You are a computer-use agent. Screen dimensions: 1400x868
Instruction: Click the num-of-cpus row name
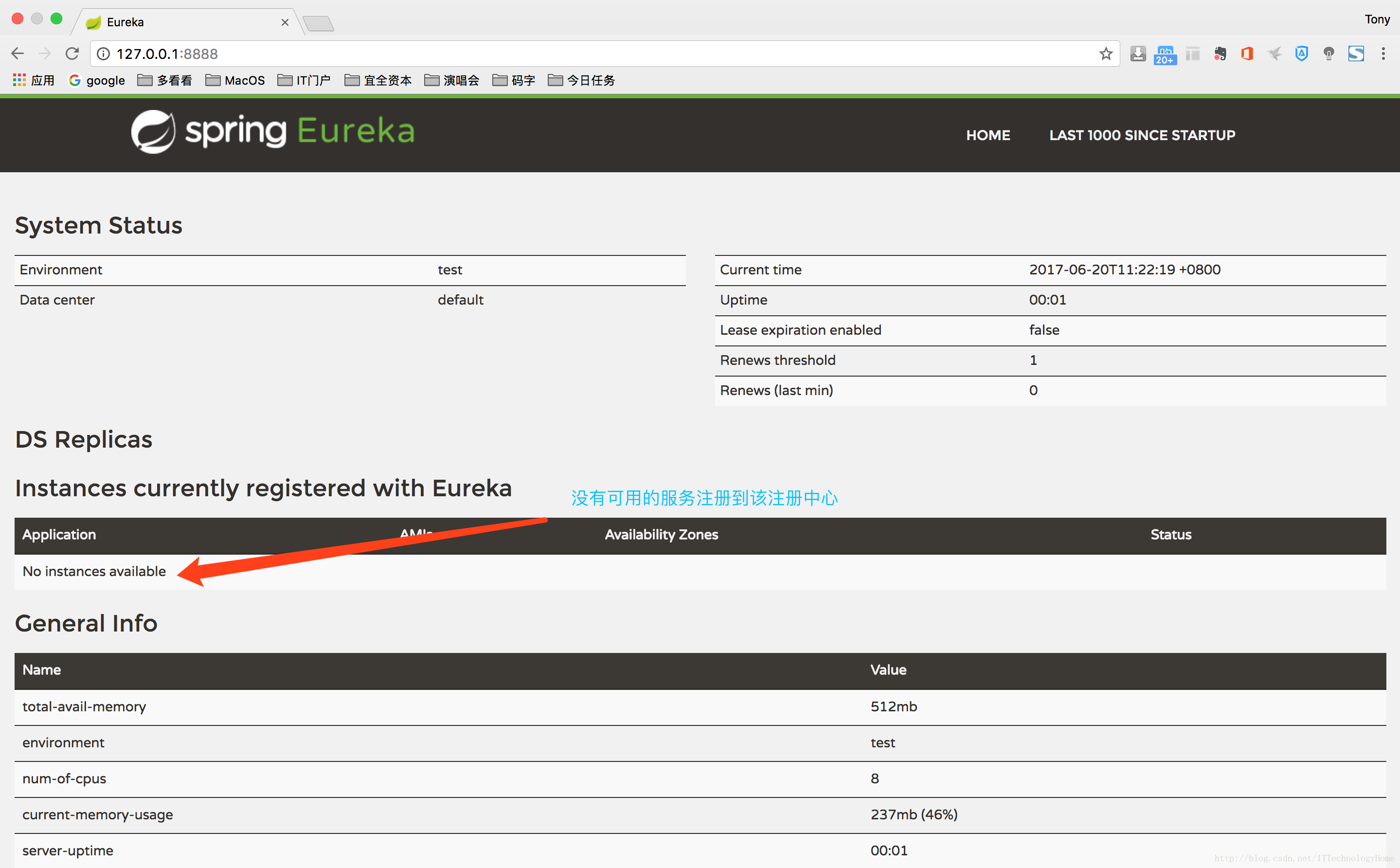[x=64, y=778]
